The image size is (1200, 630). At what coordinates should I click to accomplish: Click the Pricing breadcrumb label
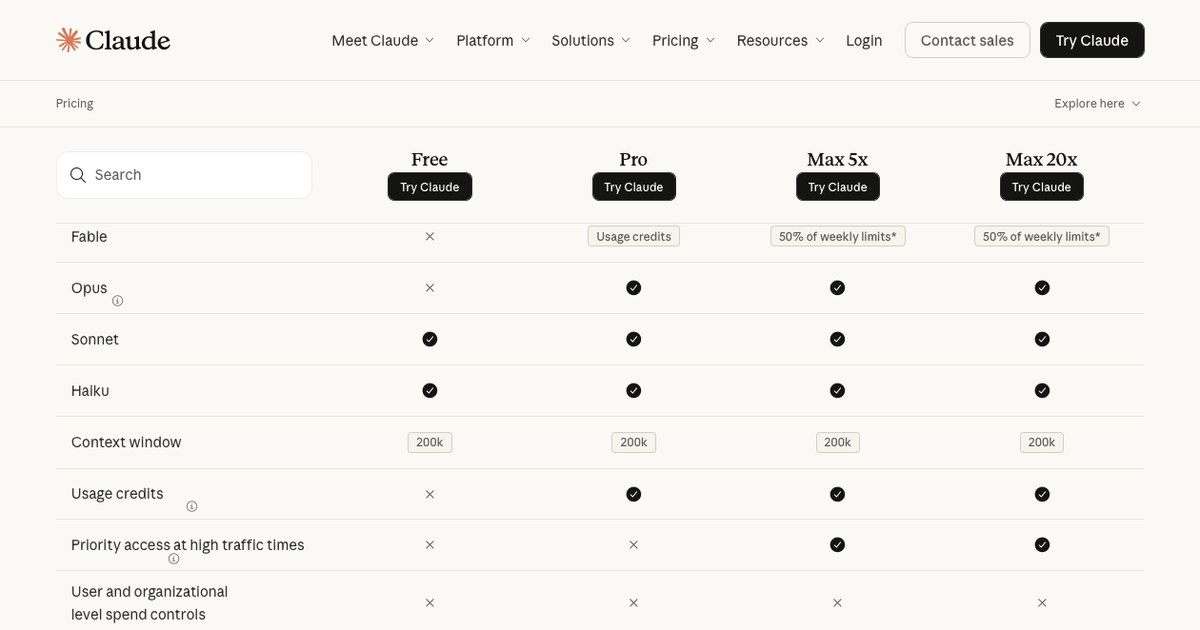75,104
